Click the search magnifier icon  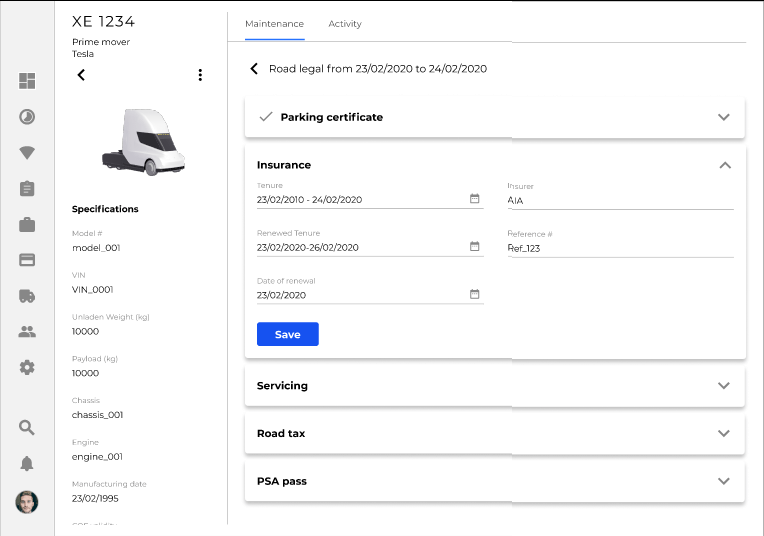(x=27, y=428)
